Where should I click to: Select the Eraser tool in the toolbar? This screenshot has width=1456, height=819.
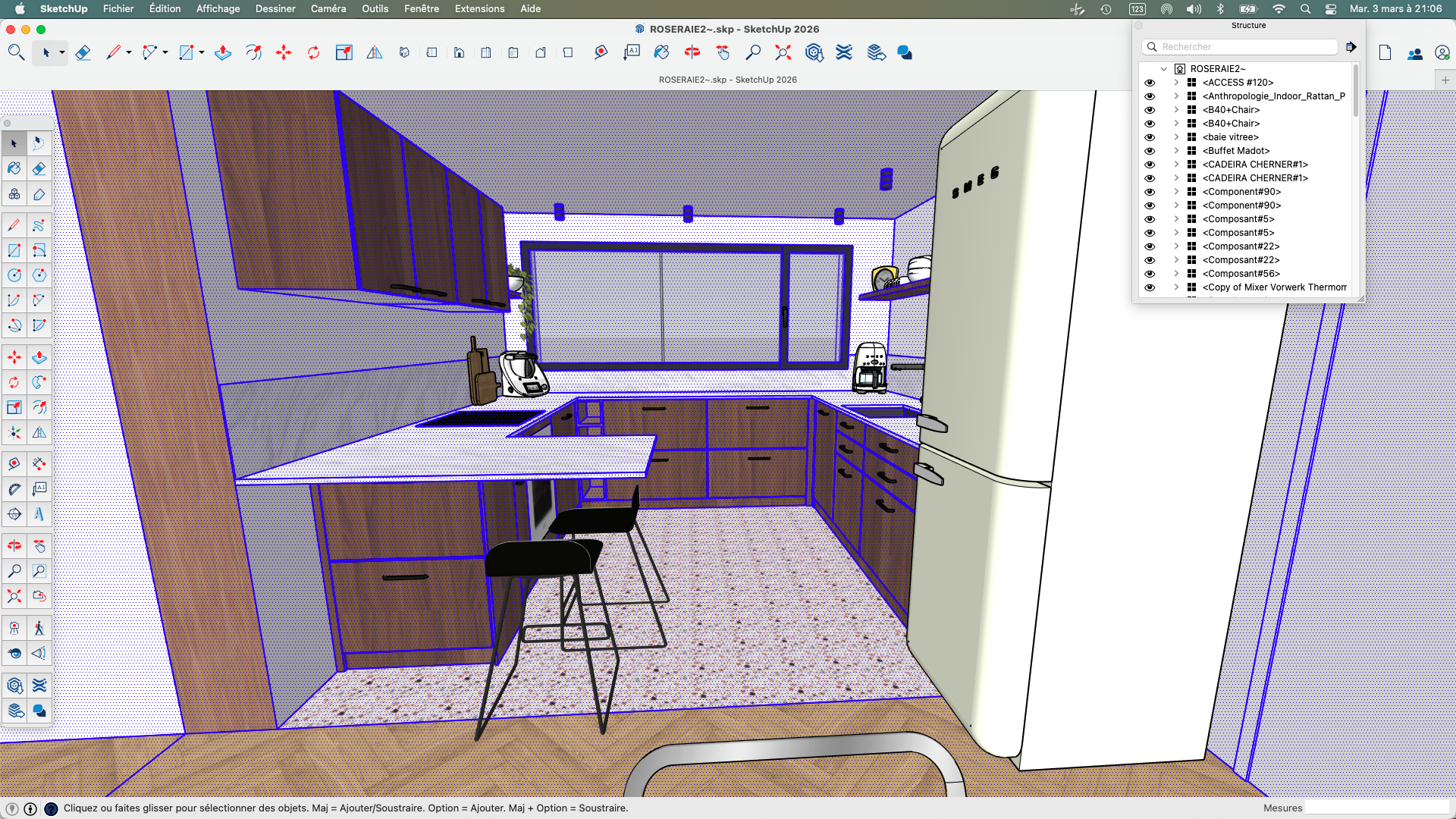tap(83, 53)
